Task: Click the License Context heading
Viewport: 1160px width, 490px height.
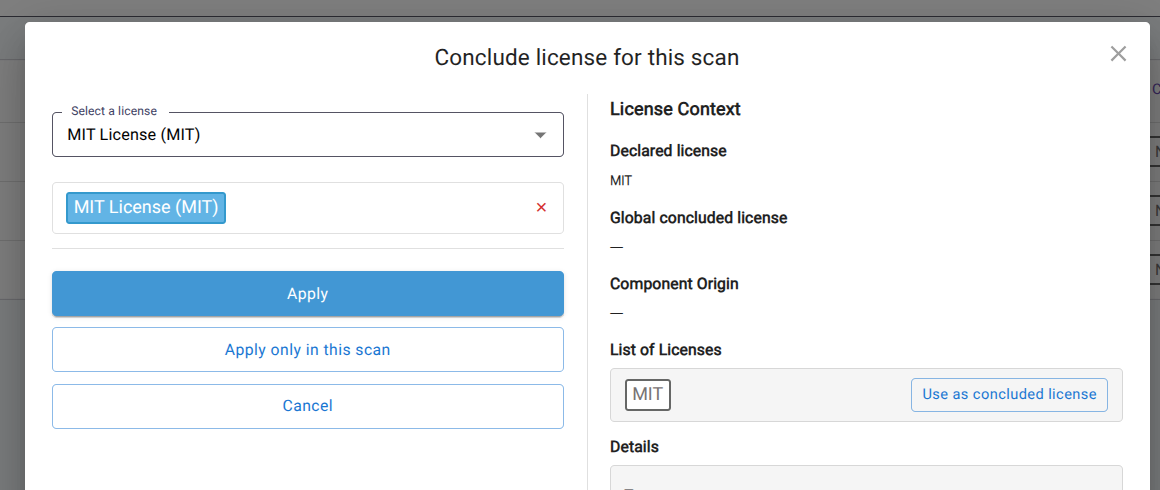Action: (x=675, y=110)
